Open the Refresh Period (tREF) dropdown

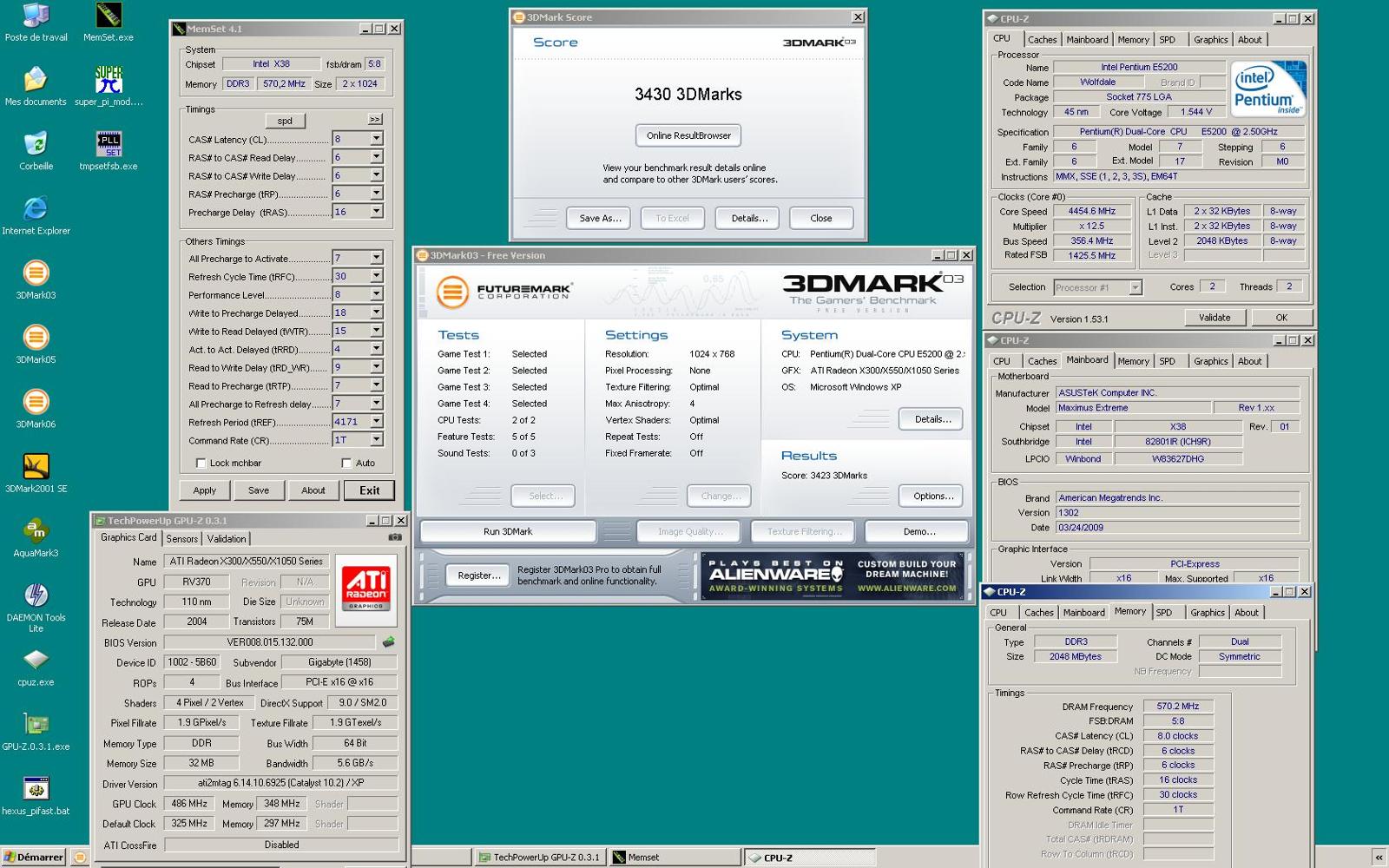tap(377, 422)
